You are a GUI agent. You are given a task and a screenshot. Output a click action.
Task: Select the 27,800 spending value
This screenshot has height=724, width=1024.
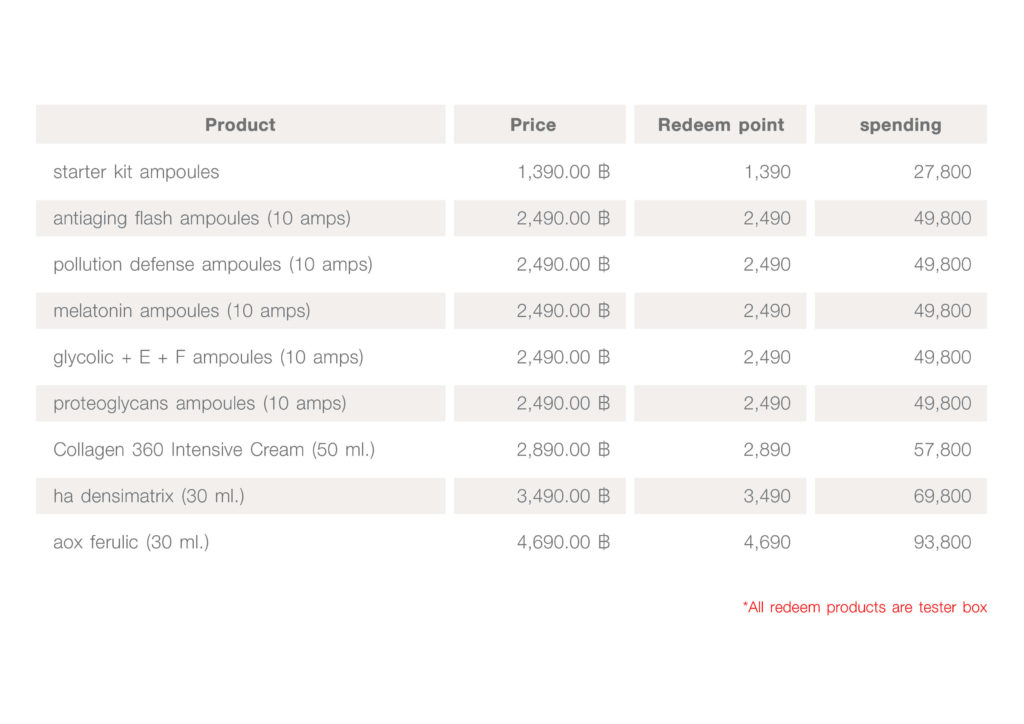[942, 172]
